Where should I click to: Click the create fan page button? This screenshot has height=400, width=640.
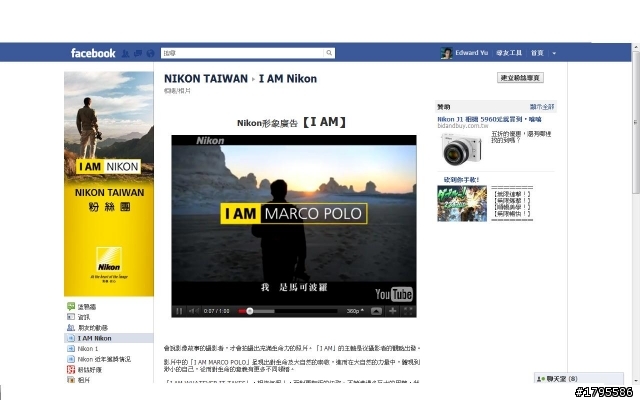(520, 78)
